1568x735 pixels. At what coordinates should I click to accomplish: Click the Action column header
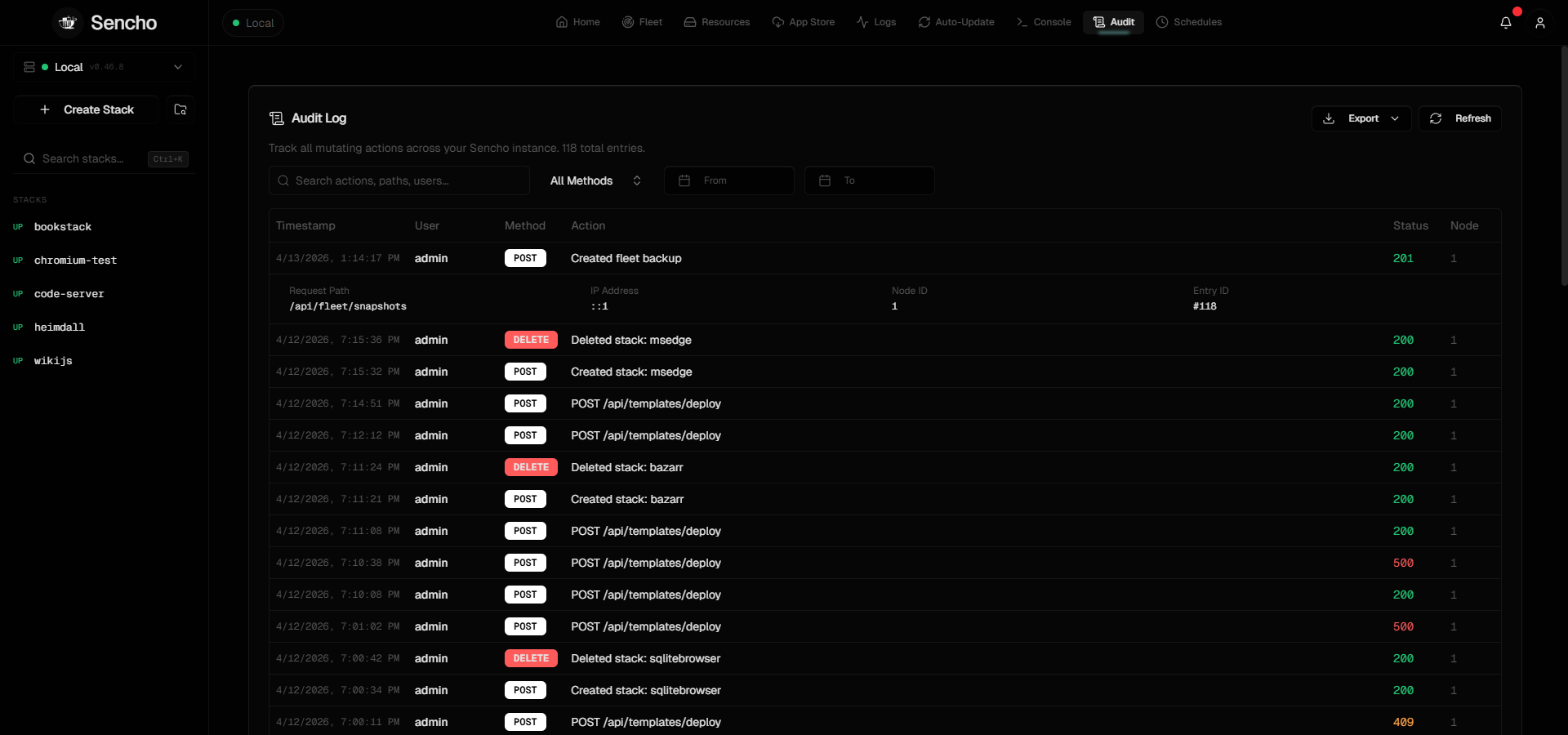click(x=588, y=225)
